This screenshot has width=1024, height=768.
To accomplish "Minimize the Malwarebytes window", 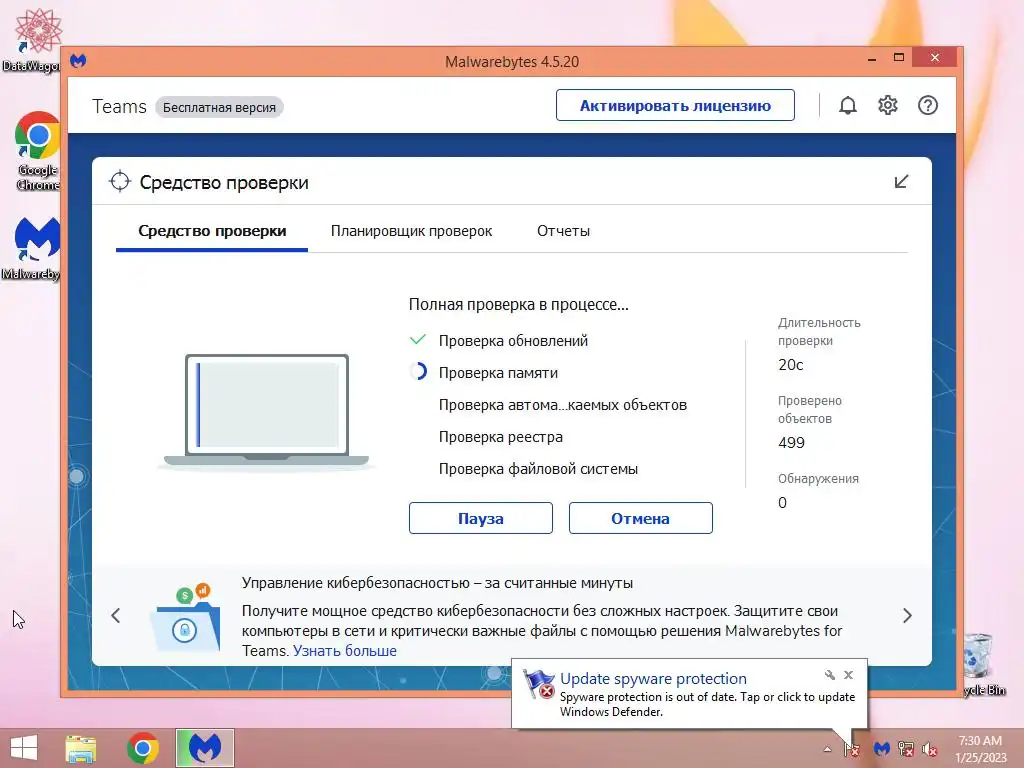I will point(872,58).
